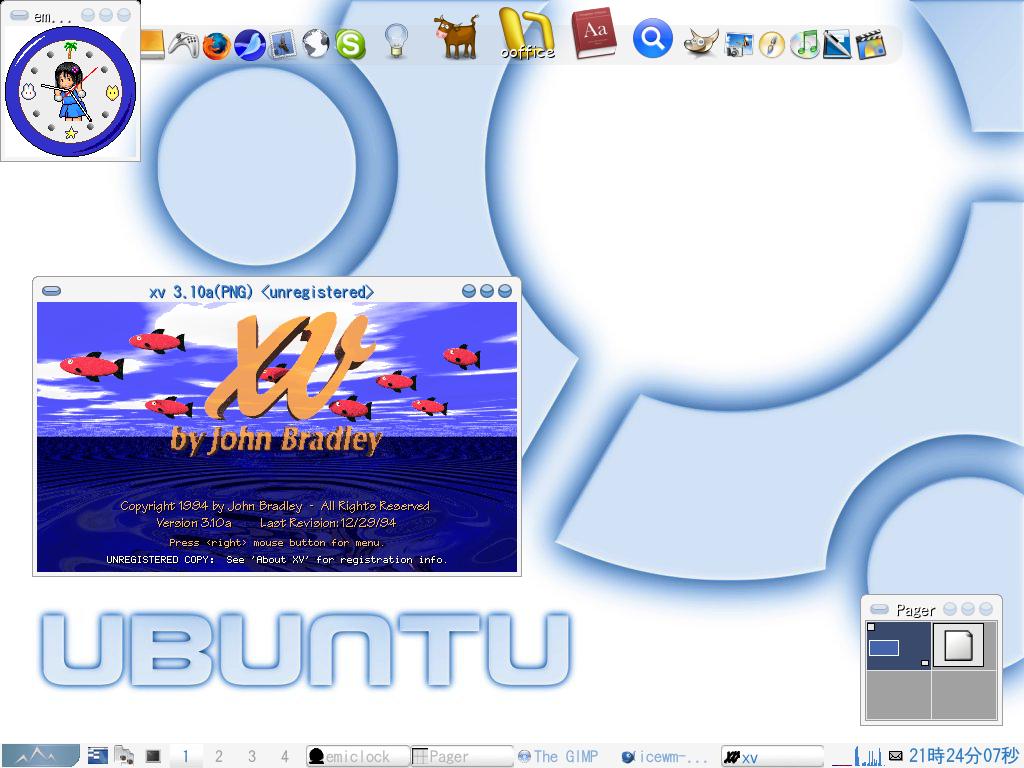Screen dimensions: 1024x768
Task: Open Skype from the dock
Action: [x=352, y=43]
